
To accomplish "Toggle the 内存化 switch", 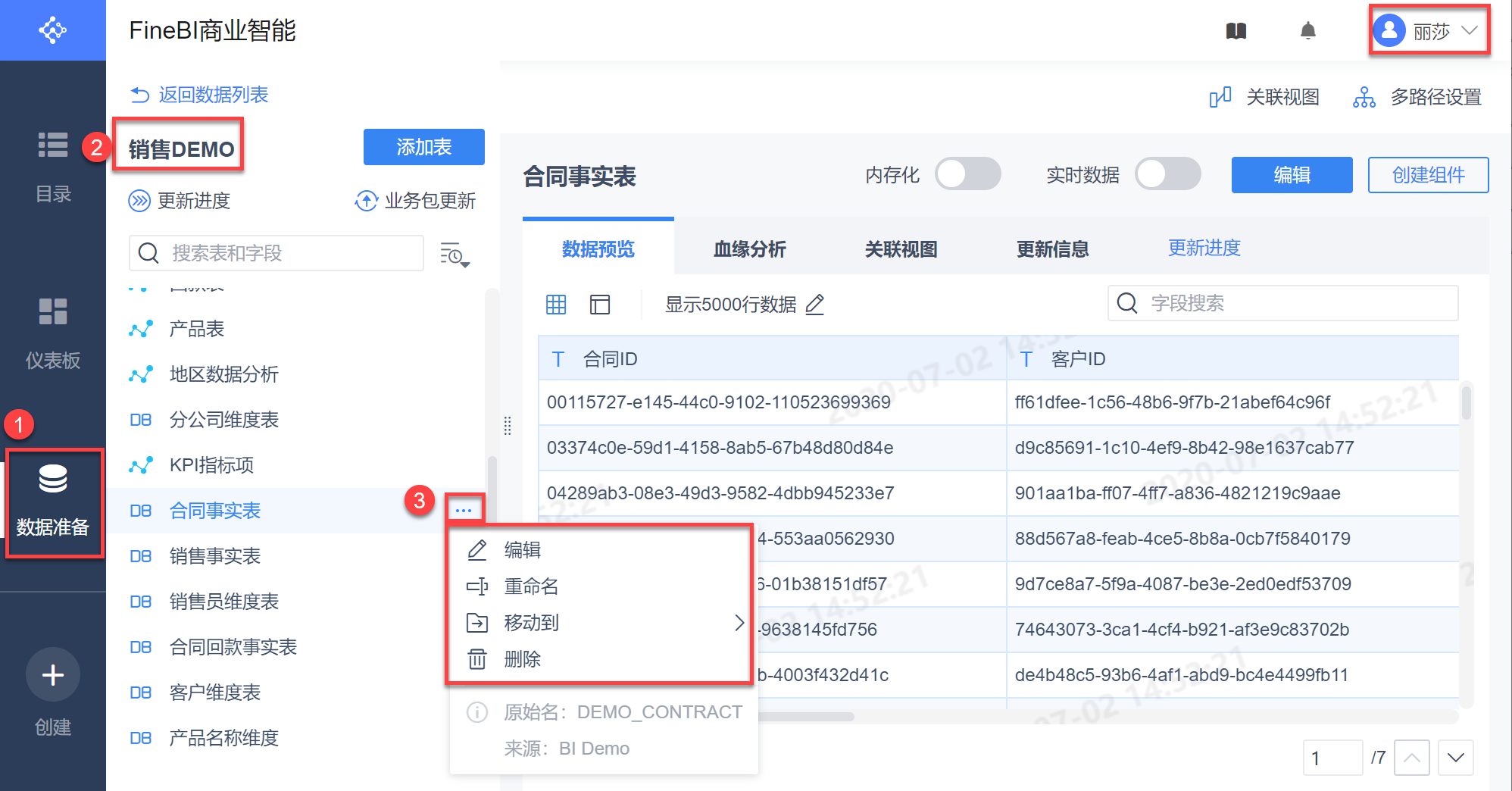I will pos(968,174).
